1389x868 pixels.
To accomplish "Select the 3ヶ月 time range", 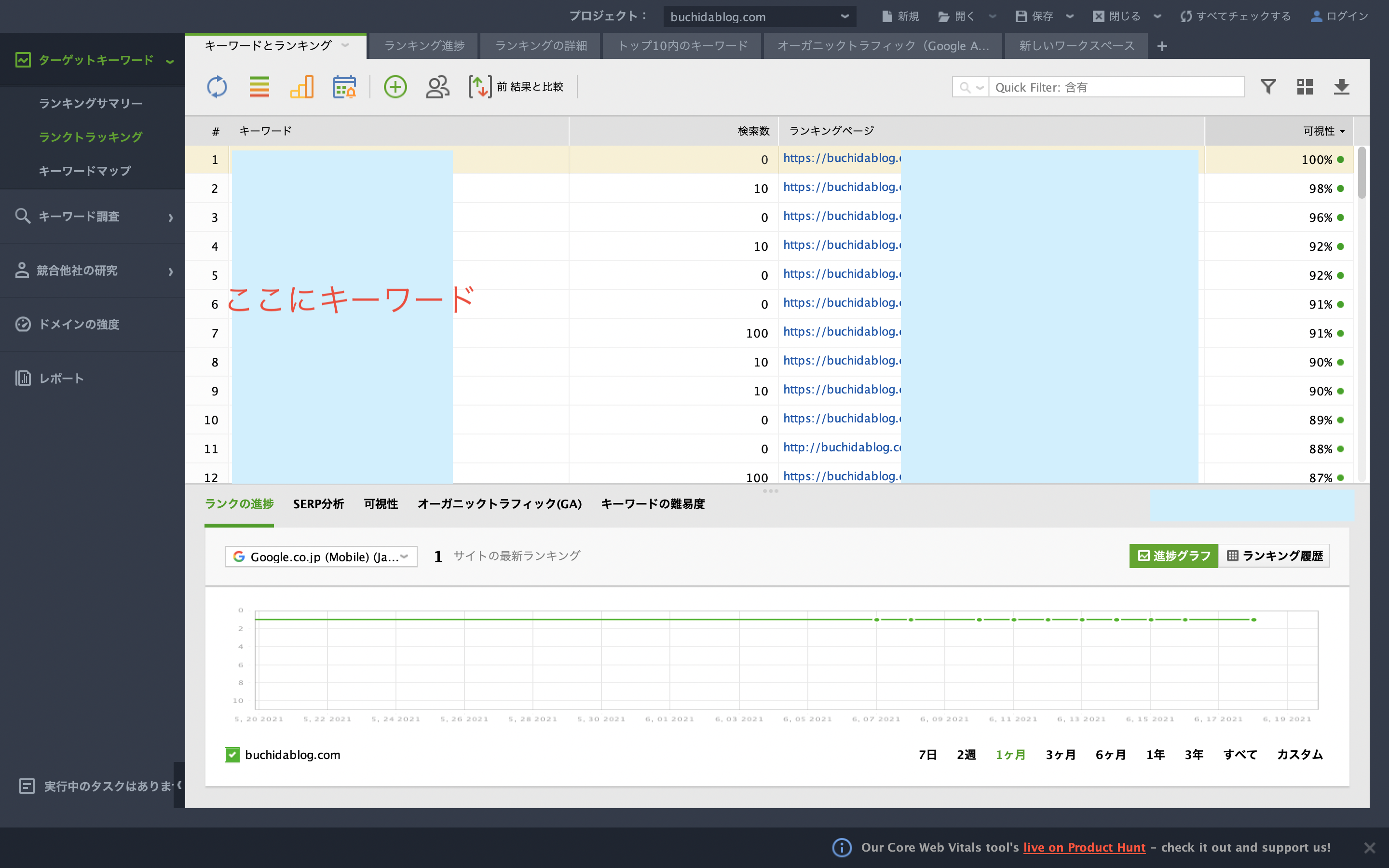I will point(1061,754).
